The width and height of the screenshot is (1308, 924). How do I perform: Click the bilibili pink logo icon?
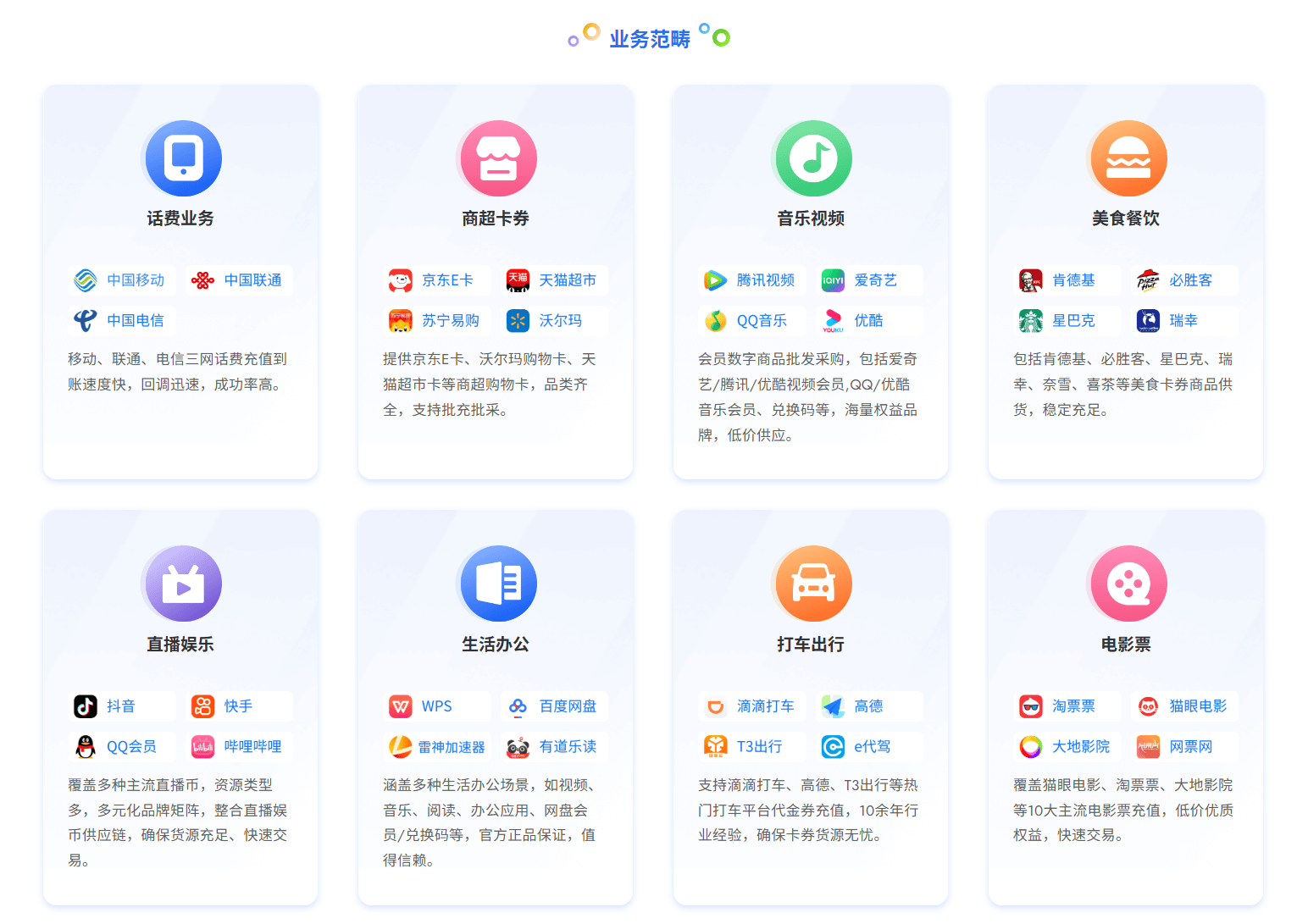202,747
